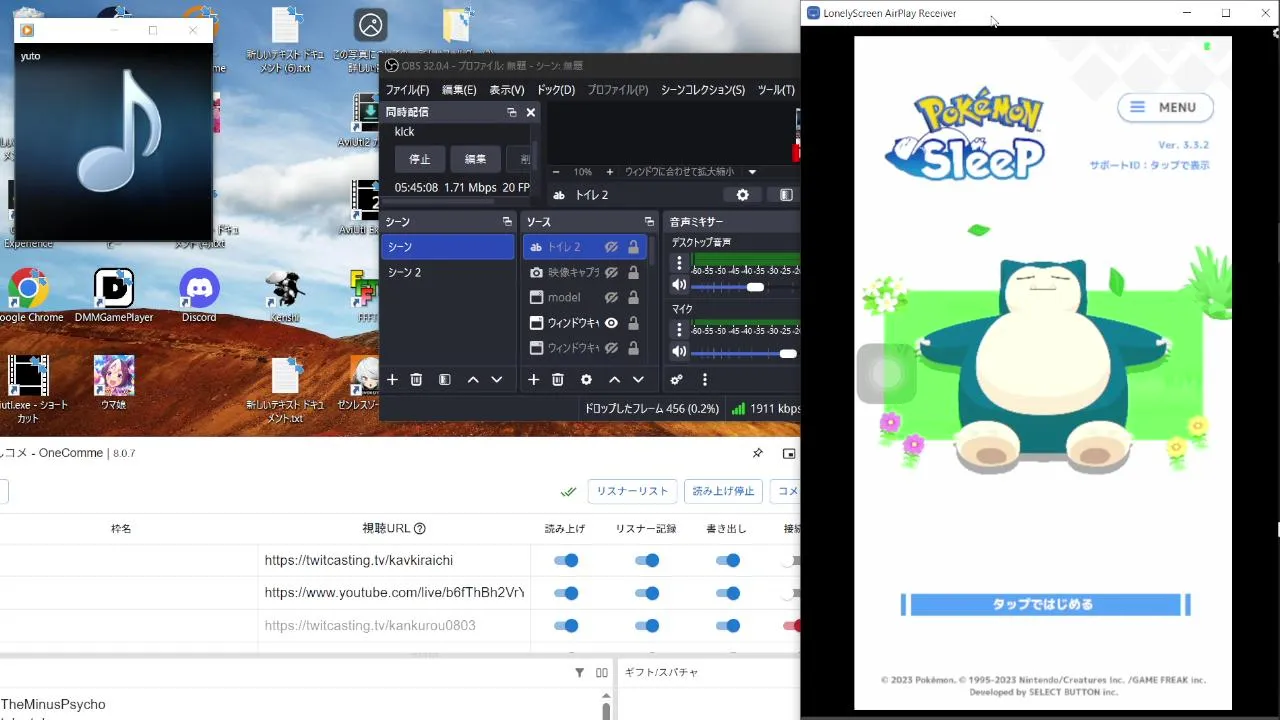Move source down in Sources dock

point(638,380)
